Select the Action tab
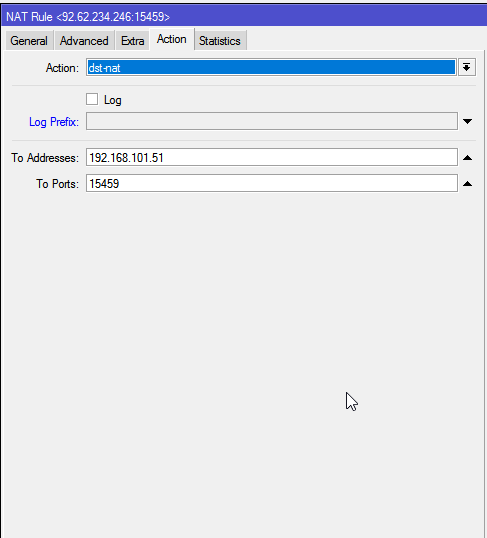Screen dimensions: 487x538 172,39
